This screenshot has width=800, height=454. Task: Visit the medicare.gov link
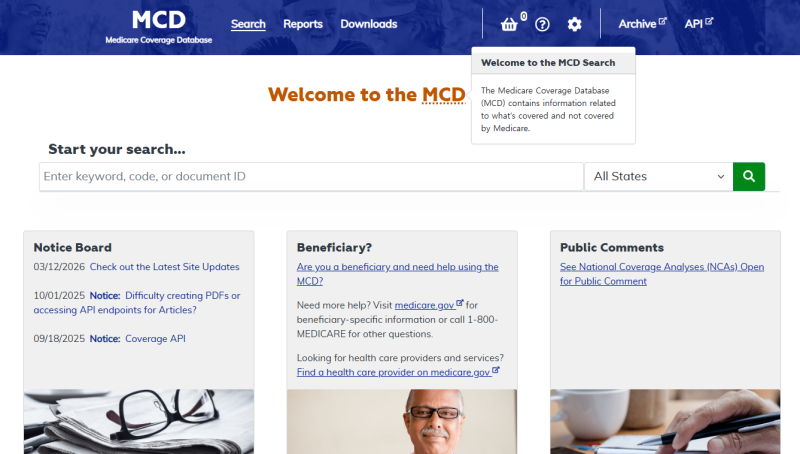point(429,305)
